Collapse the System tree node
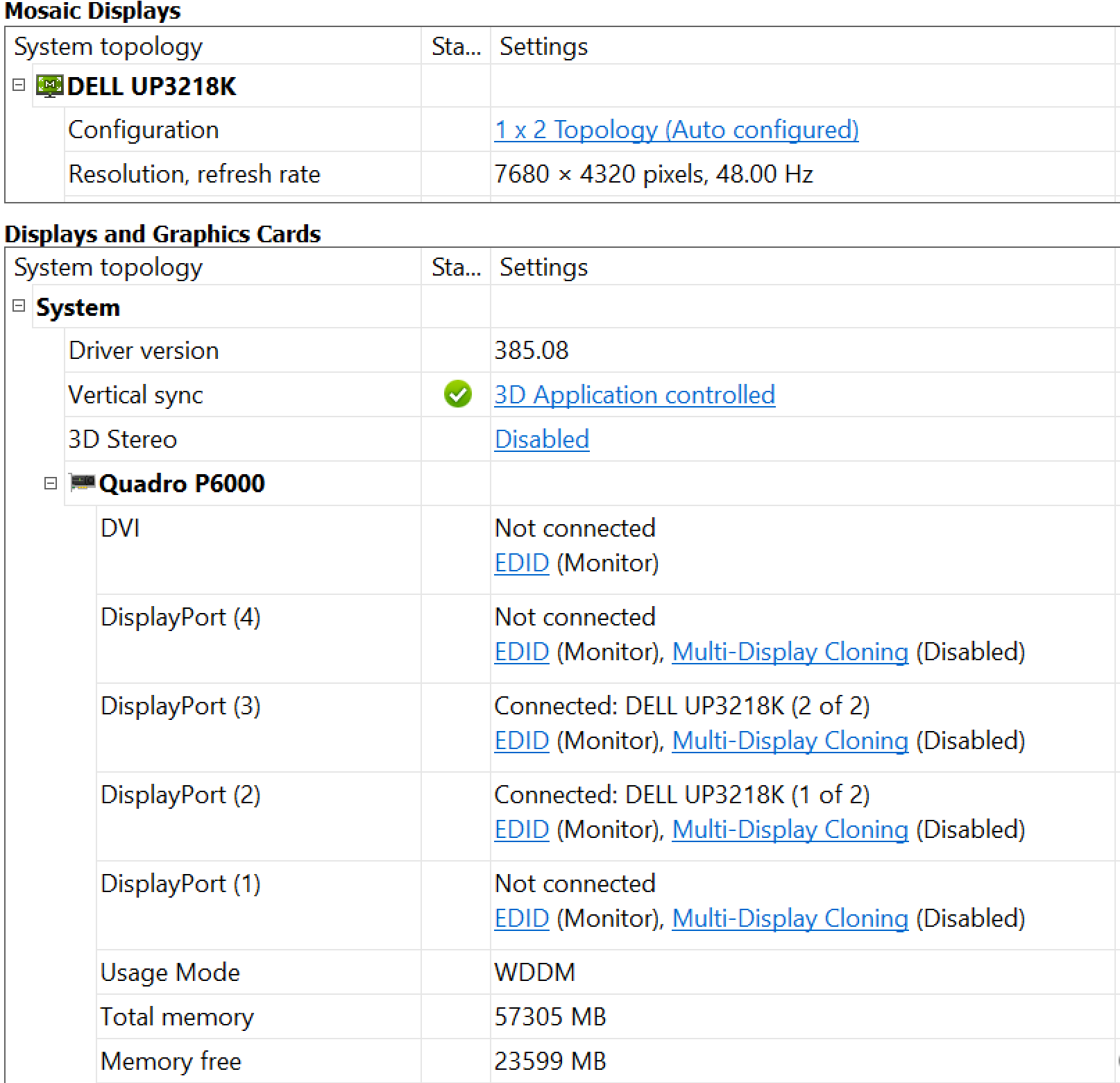Screen dimensions: 1120x1083 tap(19, 305)
